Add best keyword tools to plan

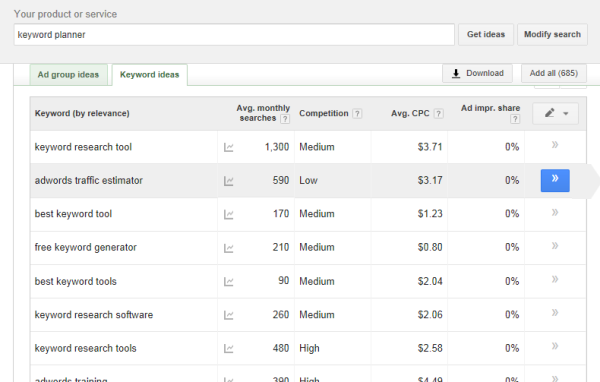(555, 279)
